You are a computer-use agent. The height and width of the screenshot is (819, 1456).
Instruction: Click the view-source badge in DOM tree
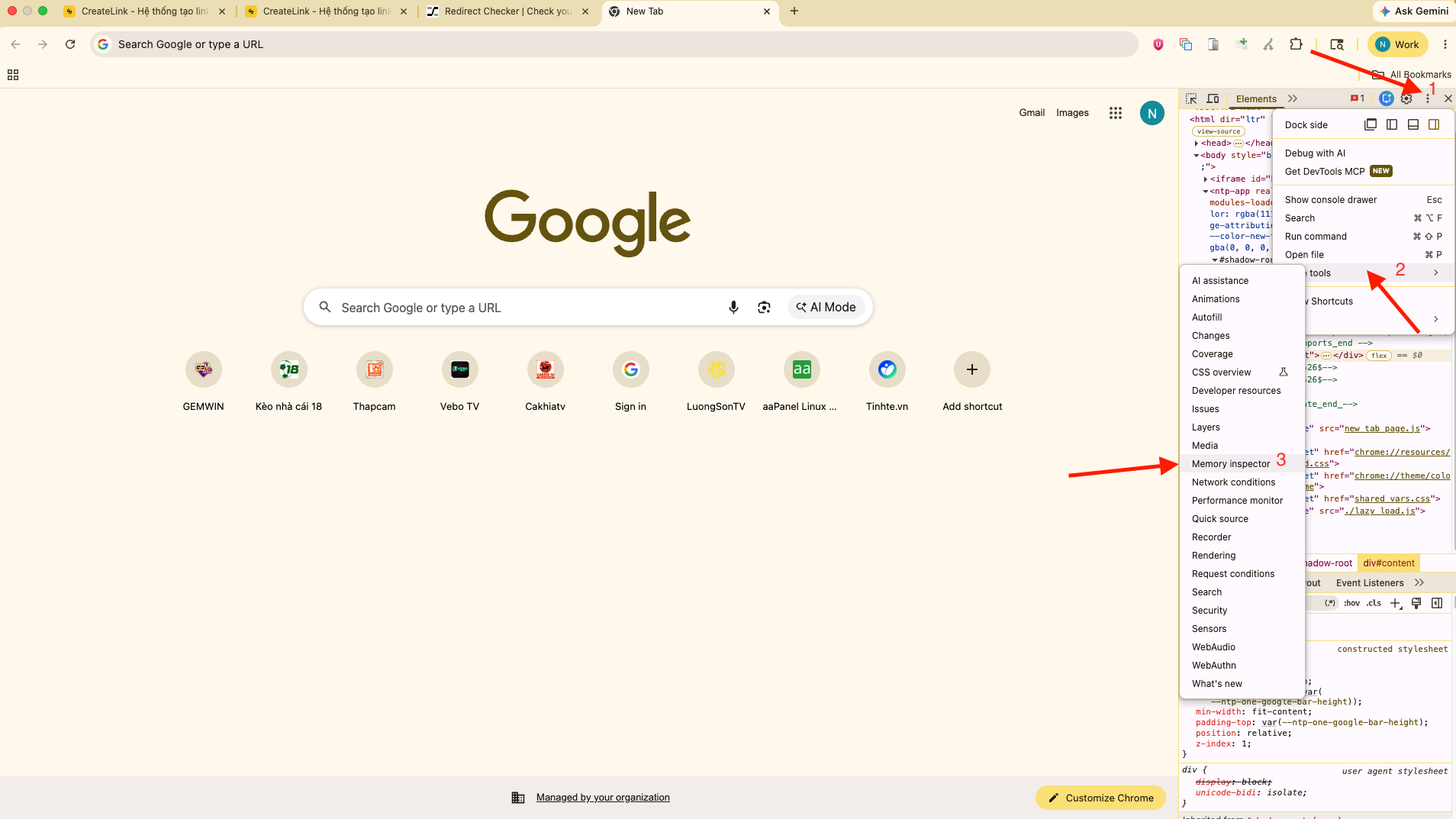[x=1219, y=131]
